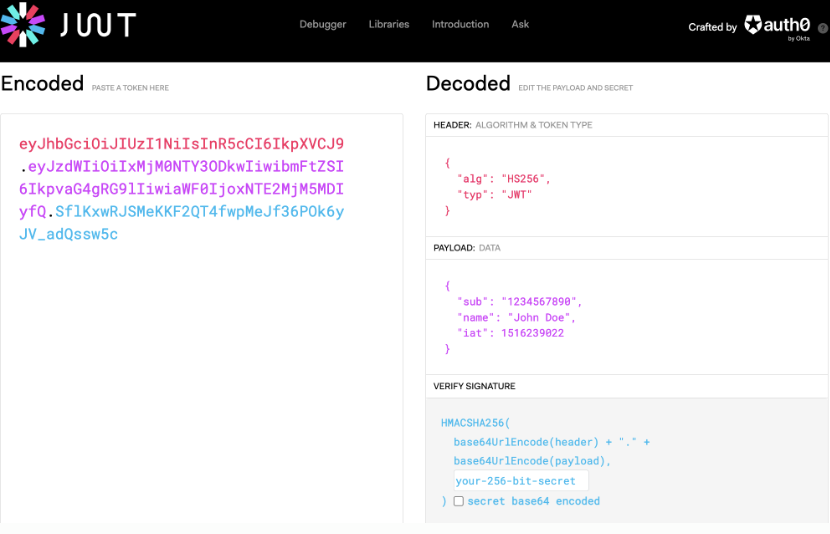Click the "typ": "JWT" header line
The width and height of the screenshot is (830, 534).
[494, 195]
